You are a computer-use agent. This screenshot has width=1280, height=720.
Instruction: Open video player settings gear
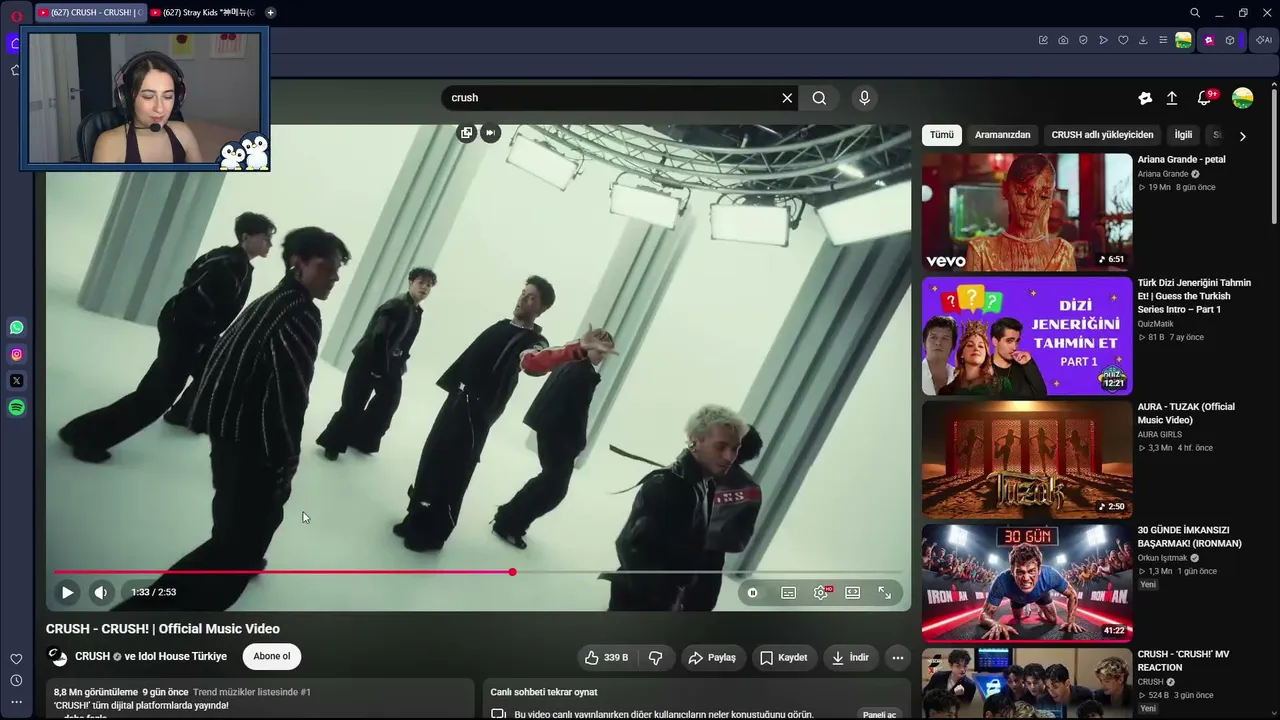821,592
